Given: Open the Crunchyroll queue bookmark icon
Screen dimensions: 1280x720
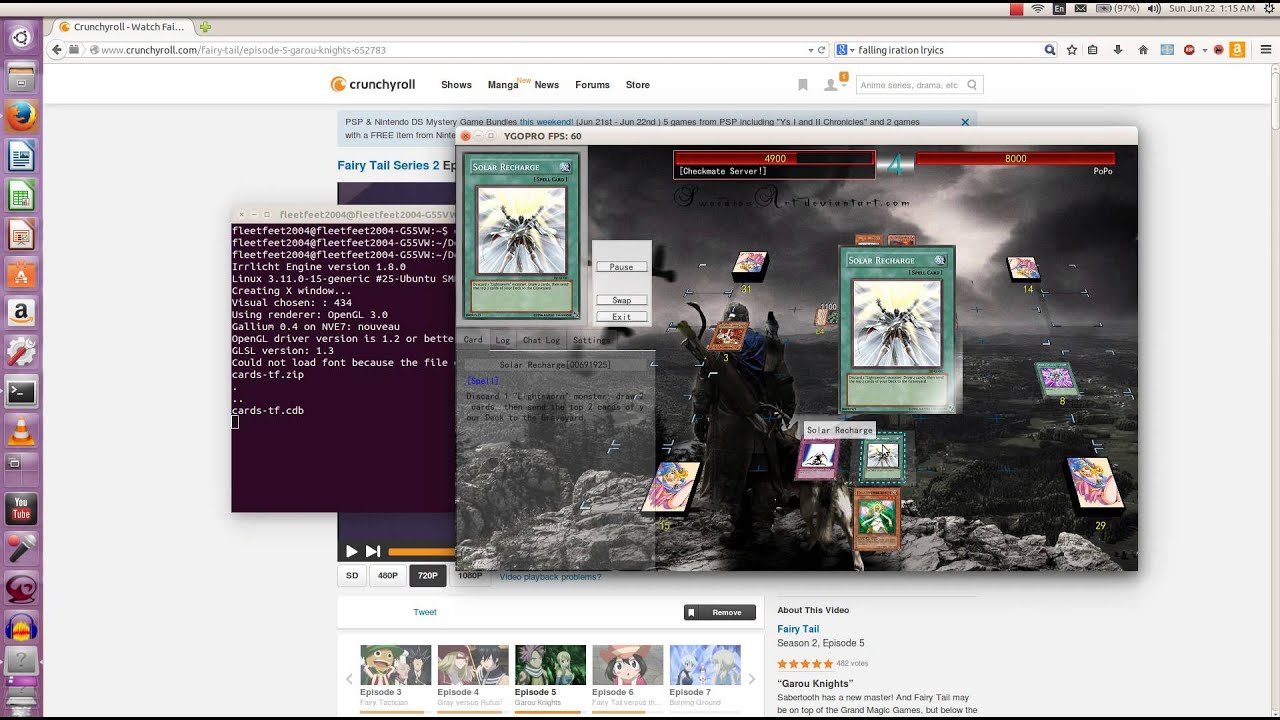Looking at the screenshot, I should 802,85.
